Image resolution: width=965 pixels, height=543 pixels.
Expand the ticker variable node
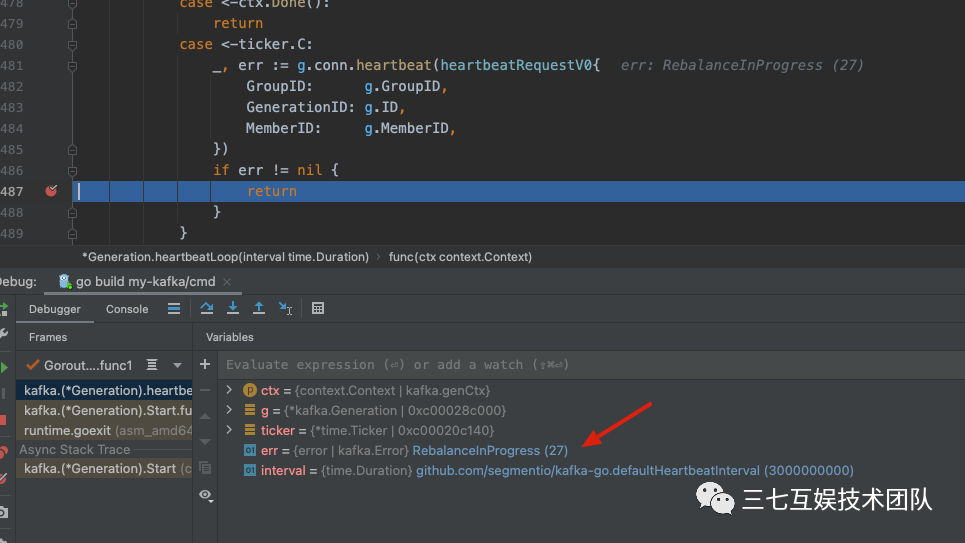230,430
